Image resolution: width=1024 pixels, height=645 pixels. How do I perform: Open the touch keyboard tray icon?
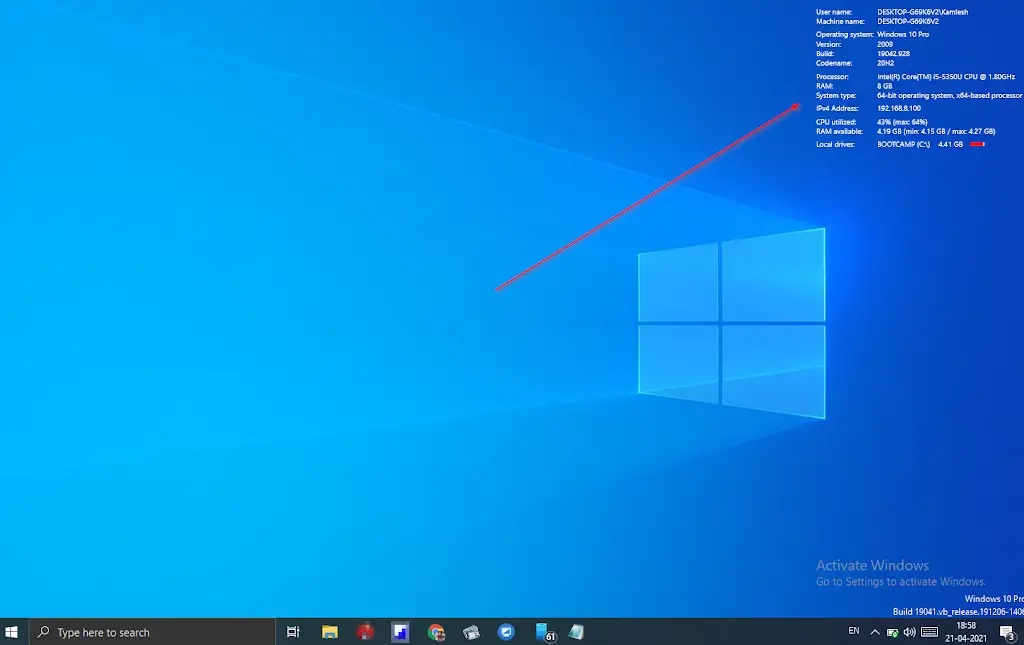point(929,632)
